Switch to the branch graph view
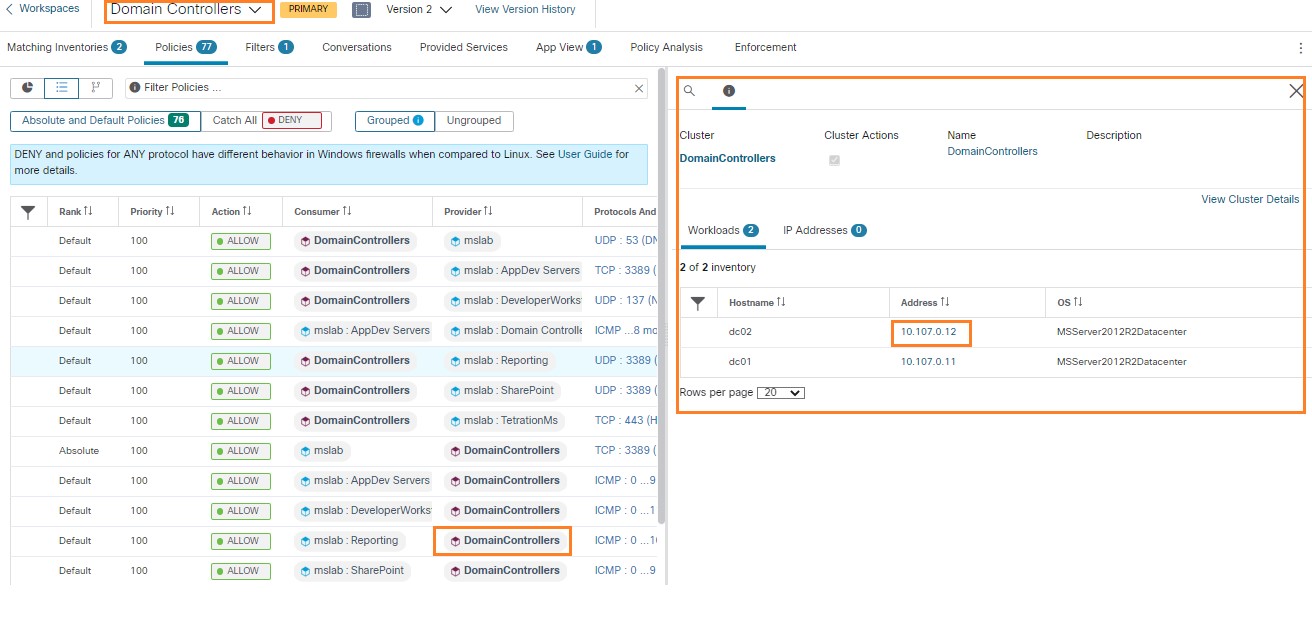Screen dimensions: 1312x623 tap(96, 88)
